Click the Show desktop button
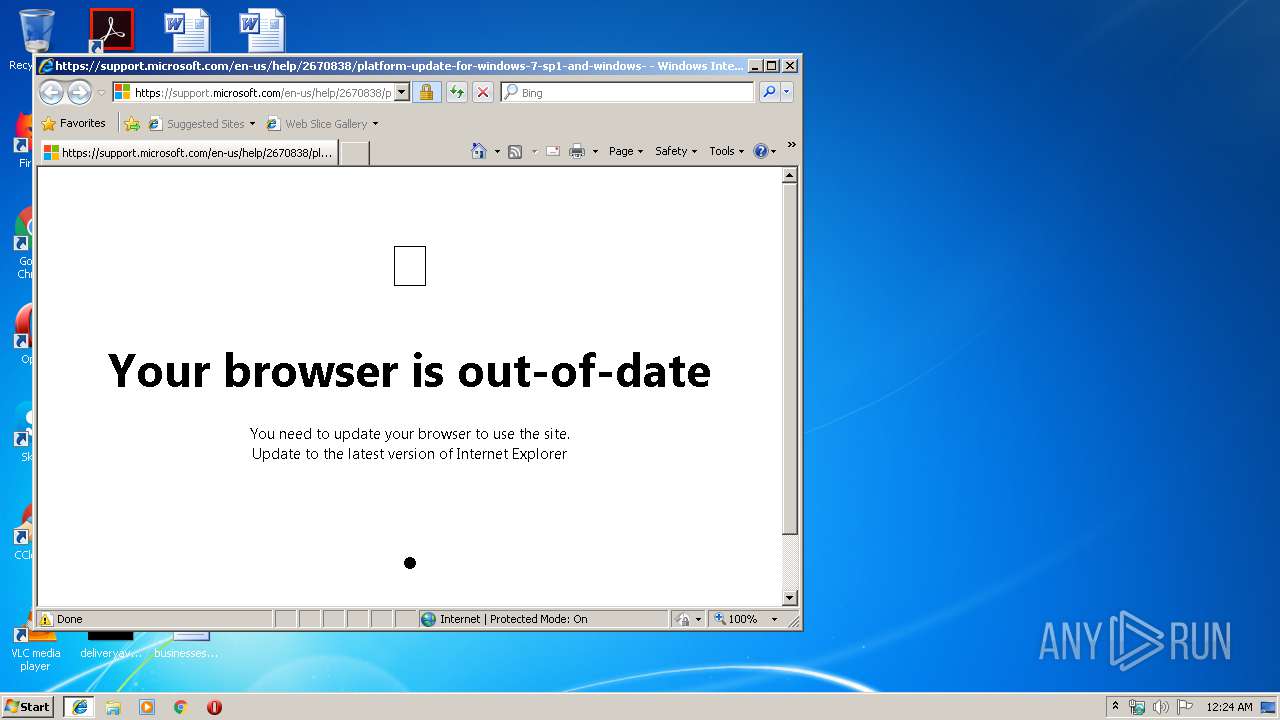 [1268, 707]
